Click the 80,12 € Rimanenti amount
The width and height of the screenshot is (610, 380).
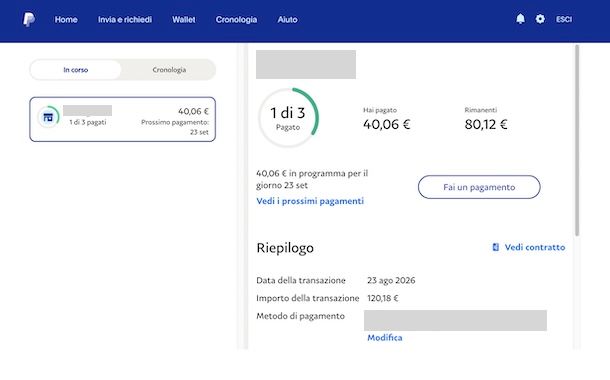click(x=486, y=124)
